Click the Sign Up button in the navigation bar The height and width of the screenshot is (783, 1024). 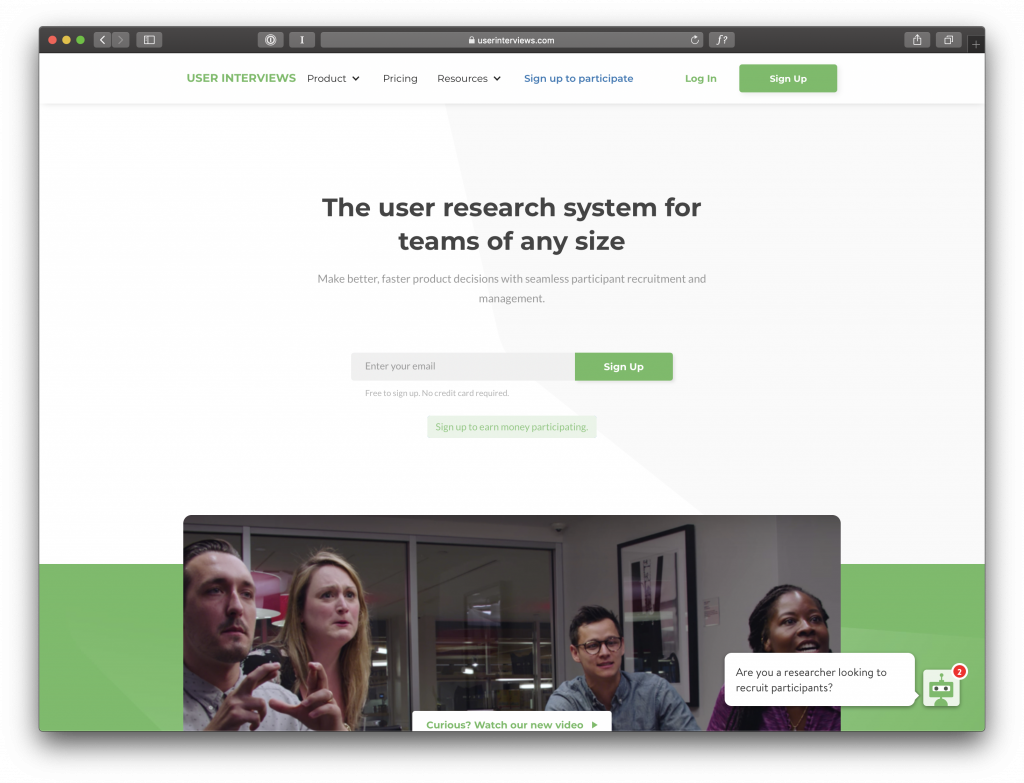tap(788, 78)
